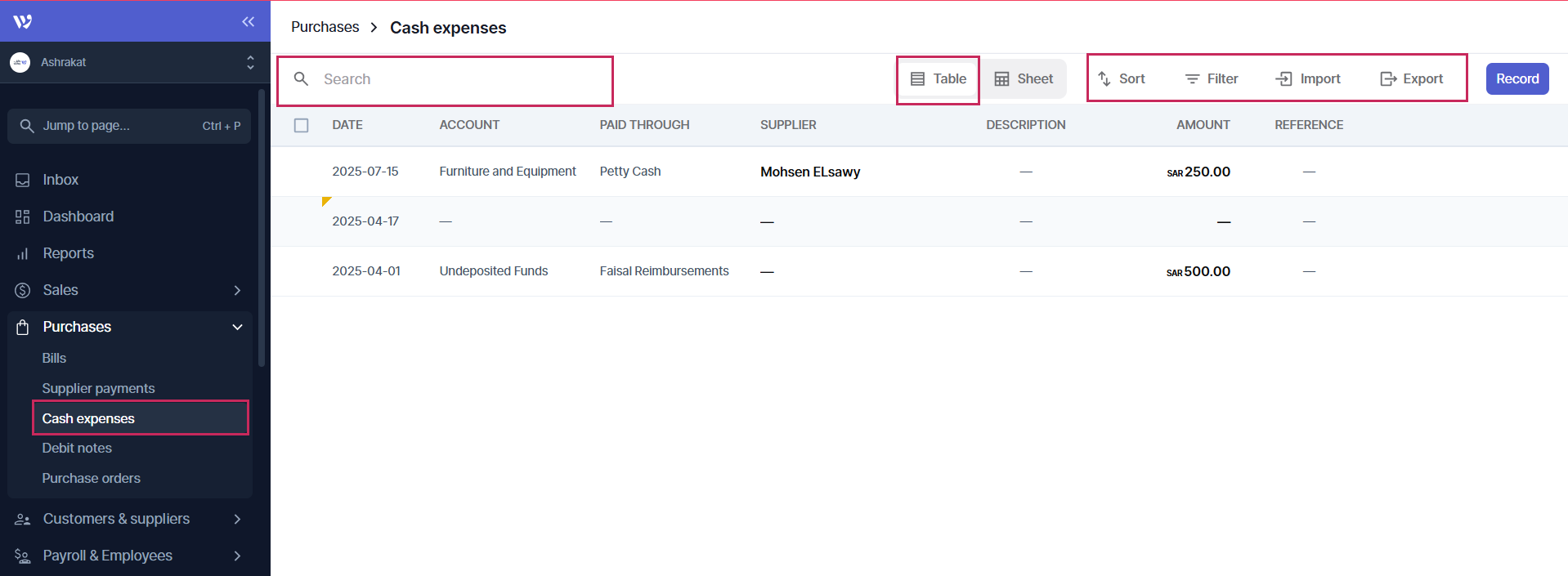Switch to Sheet view
Image resolution: width=1568 pixels, height=576 pixels.
click(1024, 79)
